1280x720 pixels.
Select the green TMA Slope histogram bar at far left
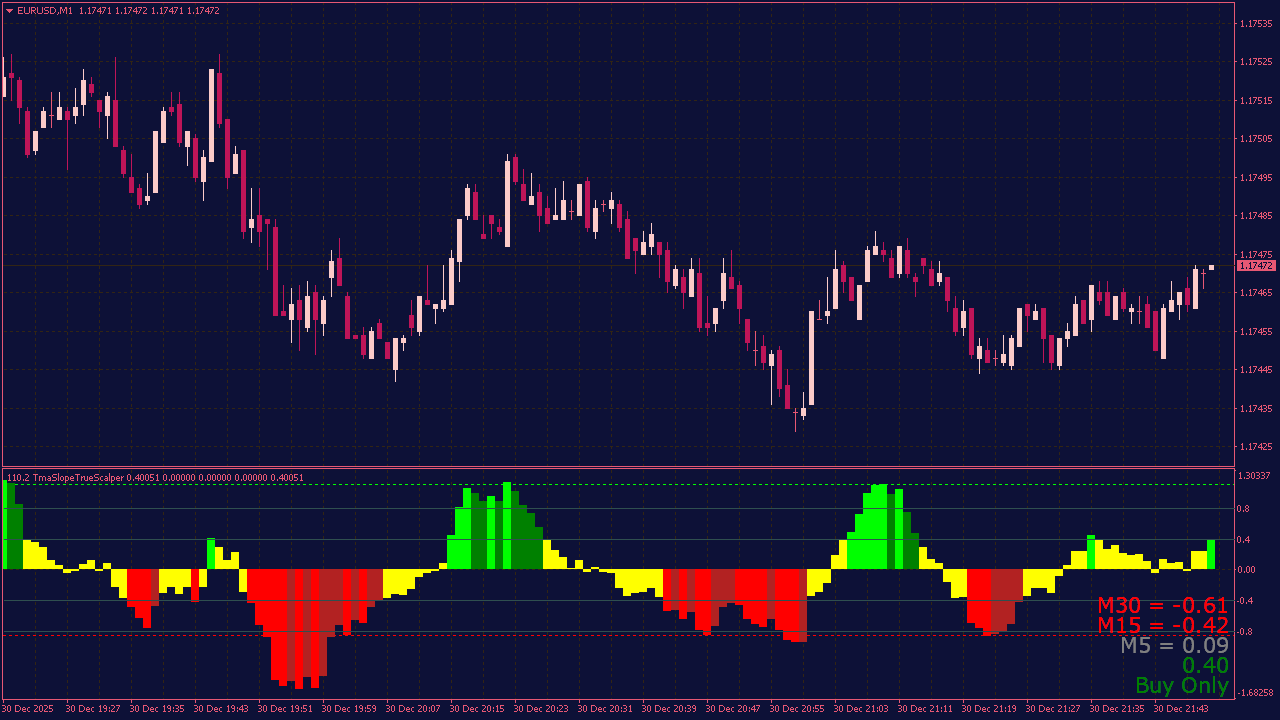tap(10, 520)
